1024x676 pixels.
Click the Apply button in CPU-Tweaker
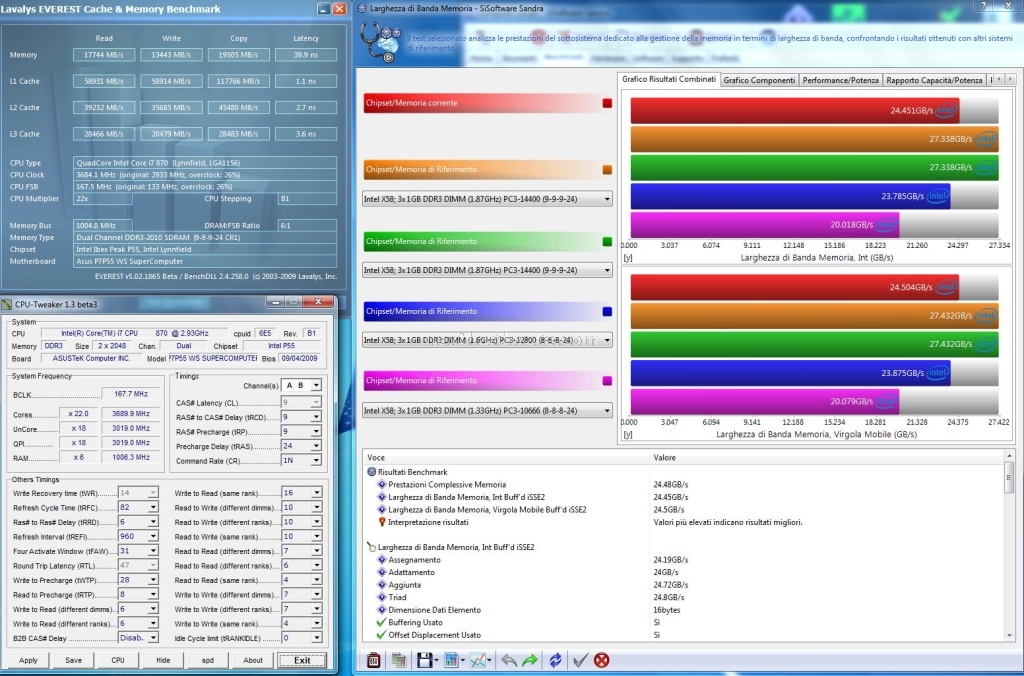[28, 660]
